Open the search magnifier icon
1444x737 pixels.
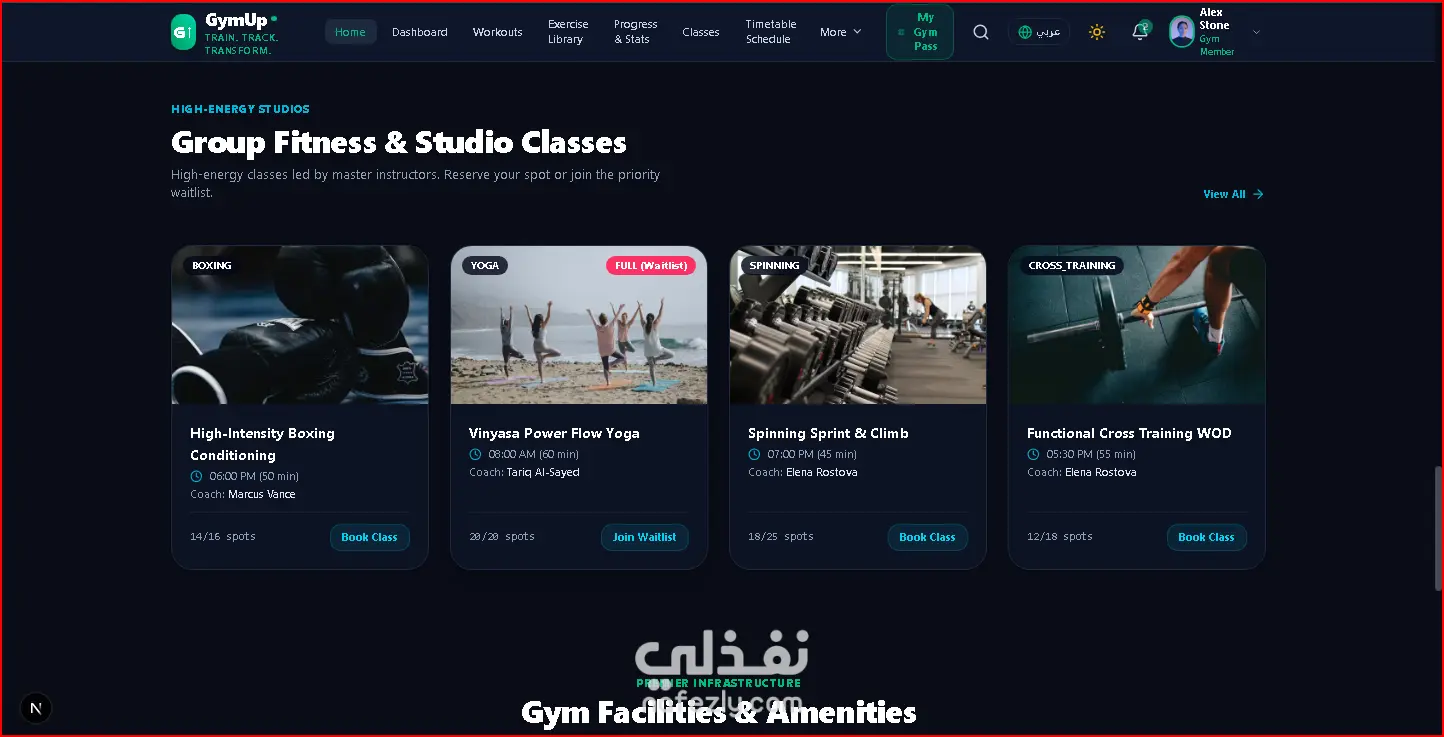click(x=981, y=32)
